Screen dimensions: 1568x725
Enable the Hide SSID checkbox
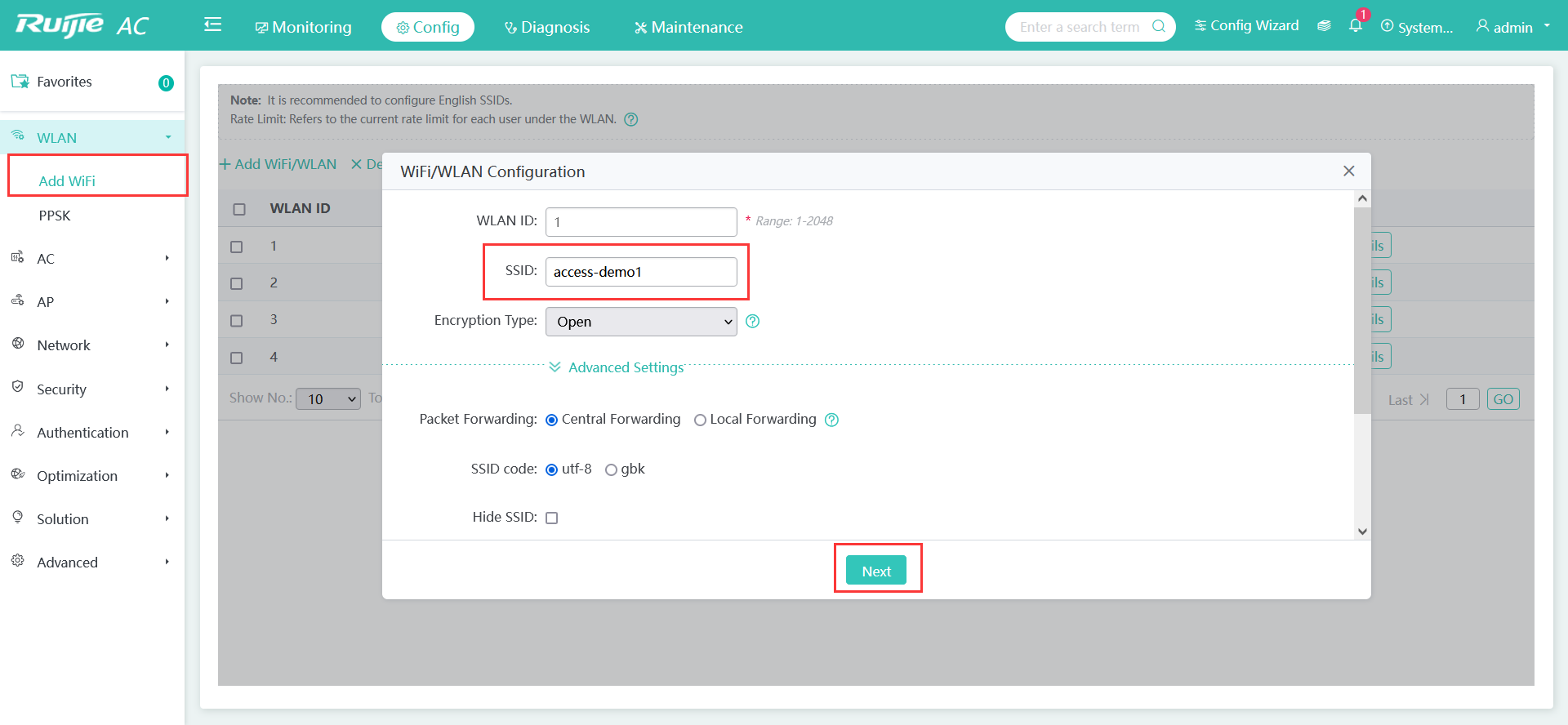click(x=552, y=518)
